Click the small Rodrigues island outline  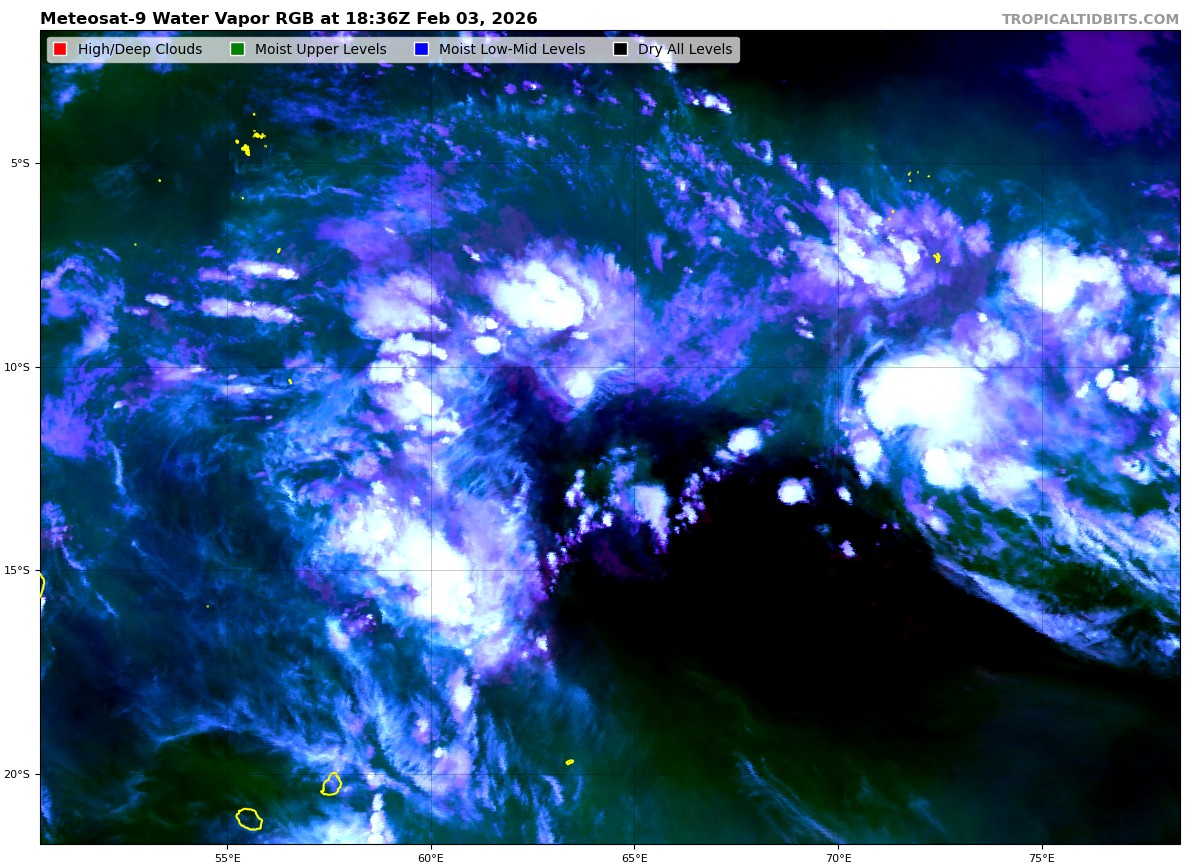570,762
